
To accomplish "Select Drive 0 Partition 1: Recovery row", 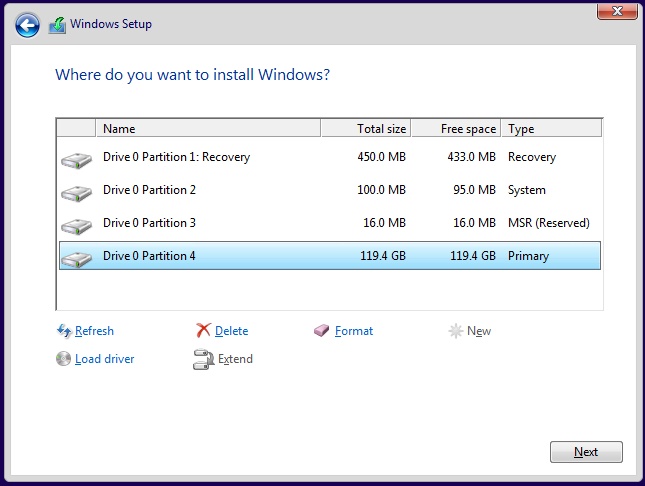I will (329, 157).
